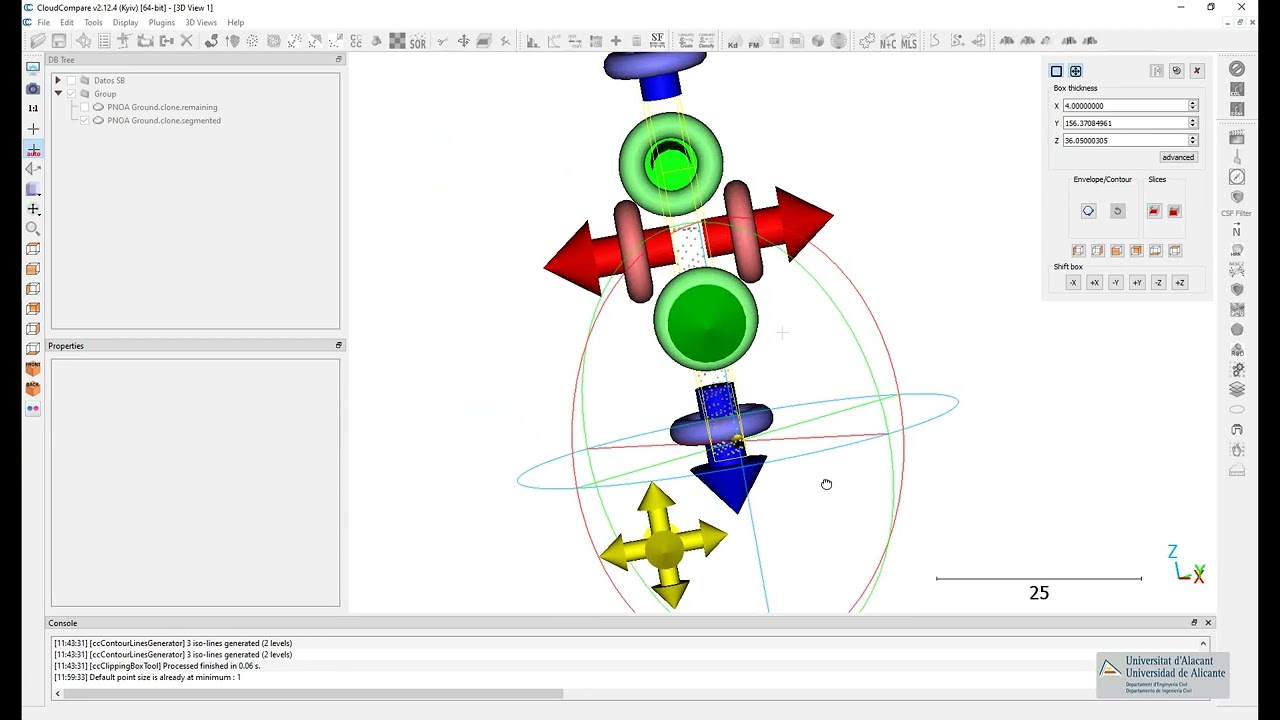Viewport: 1280px width, 720px height.
Task: Click the CC connected components icon
Action: click(356, 41)
